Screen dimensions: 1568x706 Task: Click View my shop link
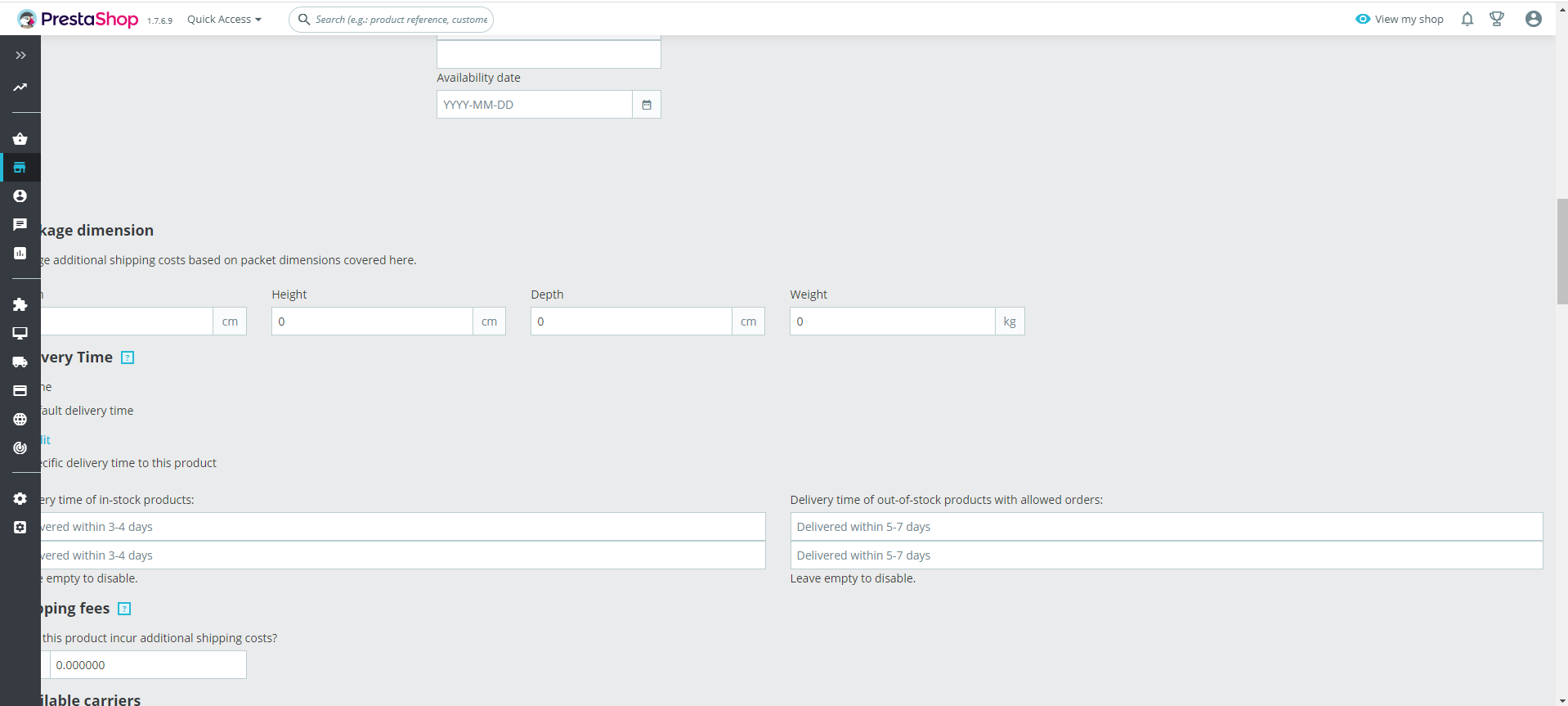pyautogui.click(x=1400, y=19)
